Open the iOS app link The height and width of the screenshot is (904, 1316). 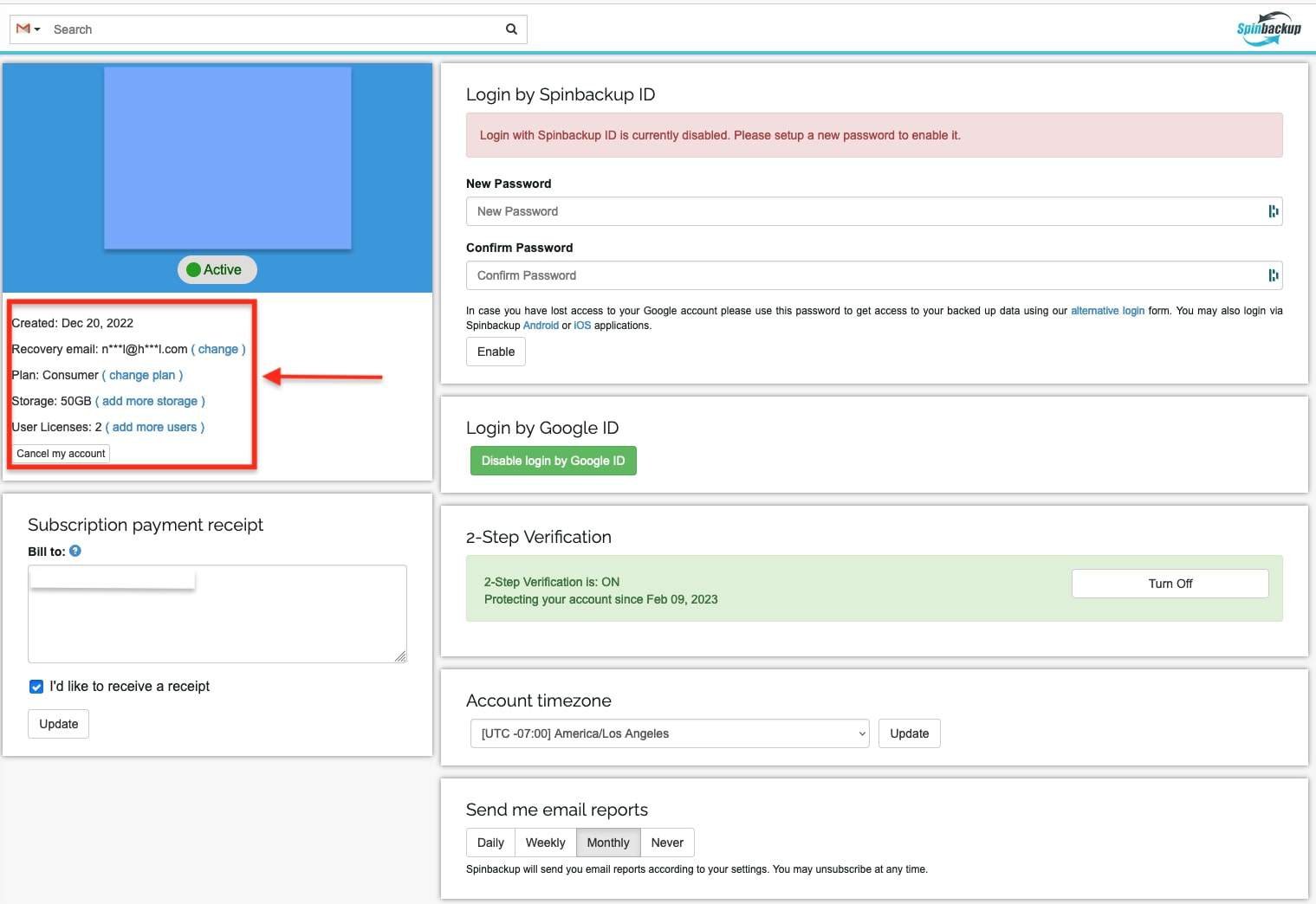pyautogui.click(x=582, y=326)
